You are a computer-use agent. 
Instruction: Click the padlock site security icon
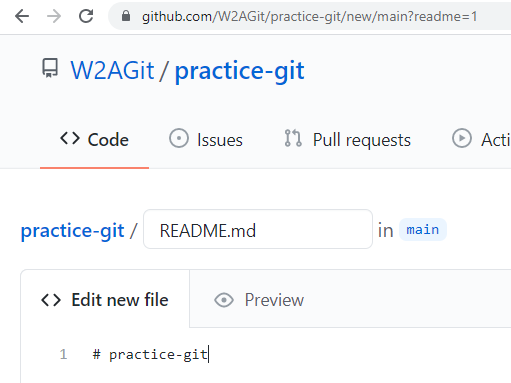coord(126,16)
